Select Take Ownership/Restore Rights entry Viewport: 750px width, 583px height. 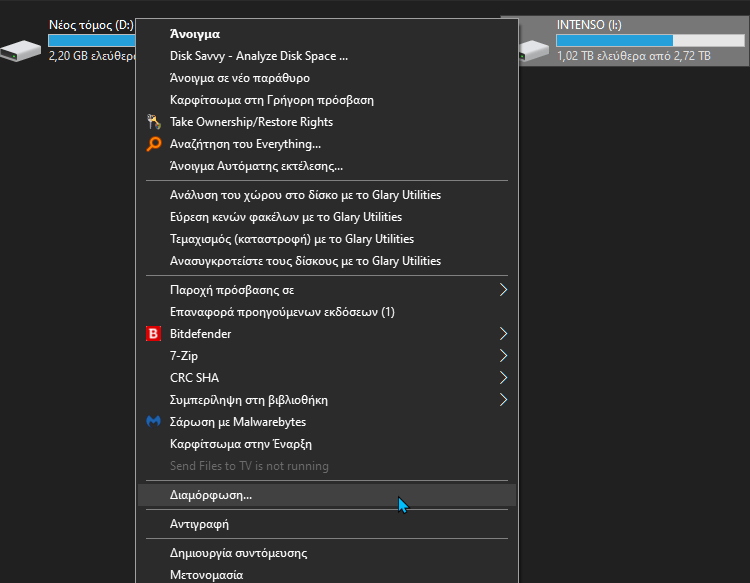click(327, 122)
